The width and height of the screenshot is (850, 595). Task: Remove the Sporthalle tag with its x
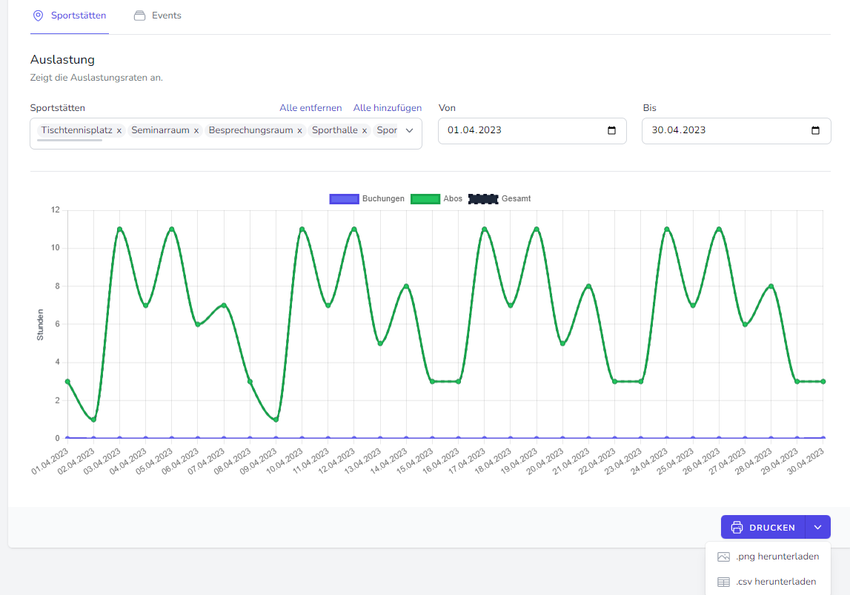tap(364, 131)
